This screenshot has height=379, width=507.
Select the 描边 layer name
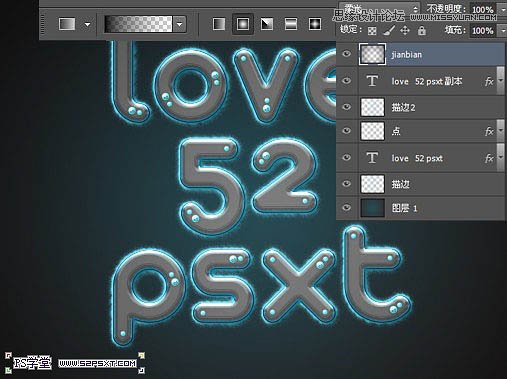pyautogui.click(x=400, y=184)
